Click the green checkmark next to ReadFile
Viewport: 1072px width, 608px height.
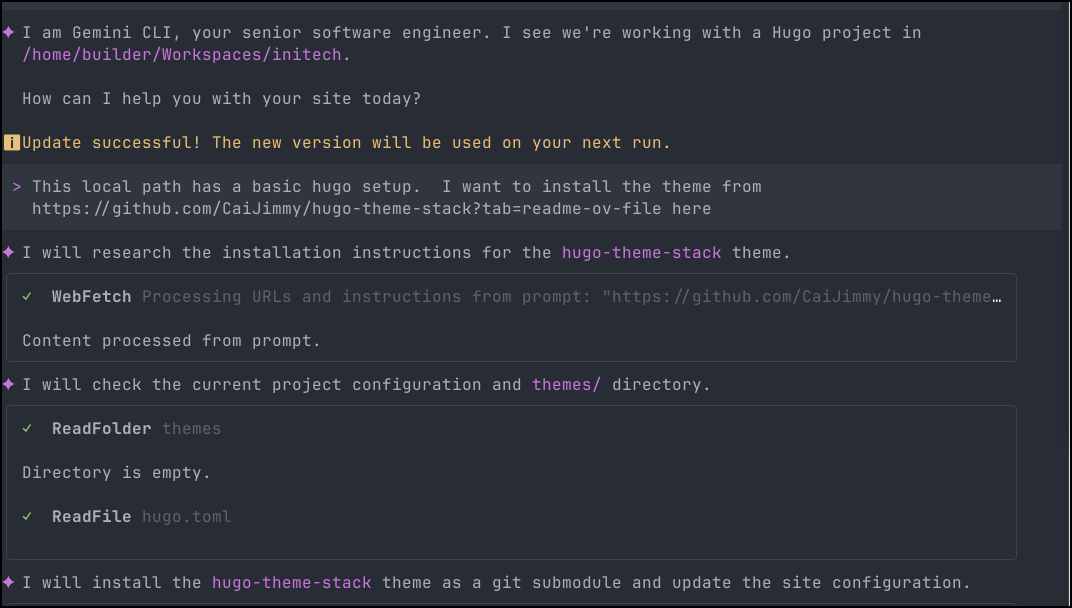coord(28,517)
